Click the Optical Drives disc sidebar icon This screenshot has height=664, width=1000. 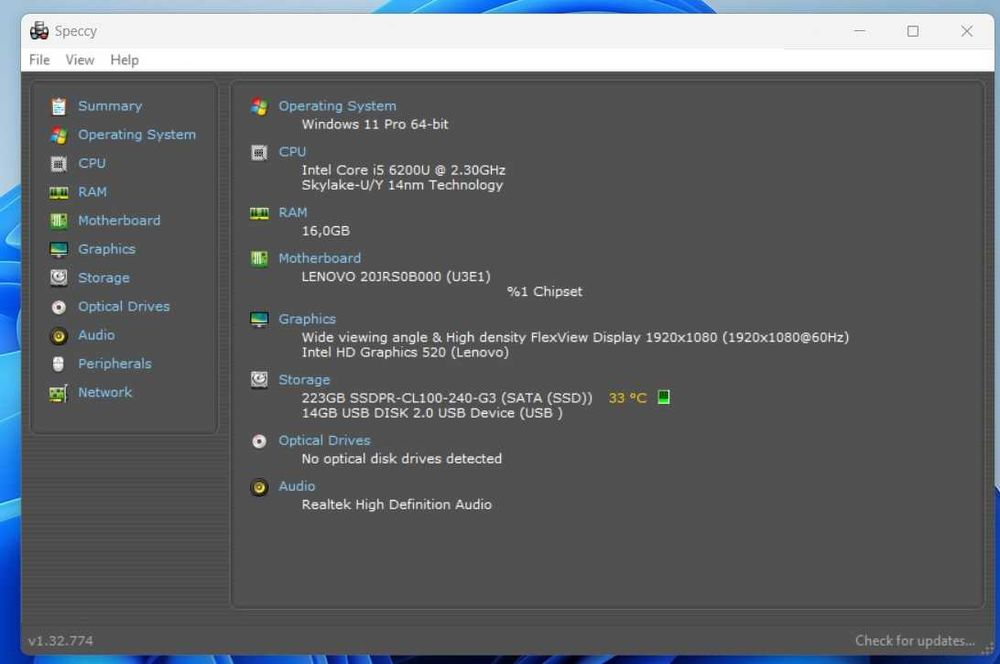pyautogui.click(x=59, y=307)
